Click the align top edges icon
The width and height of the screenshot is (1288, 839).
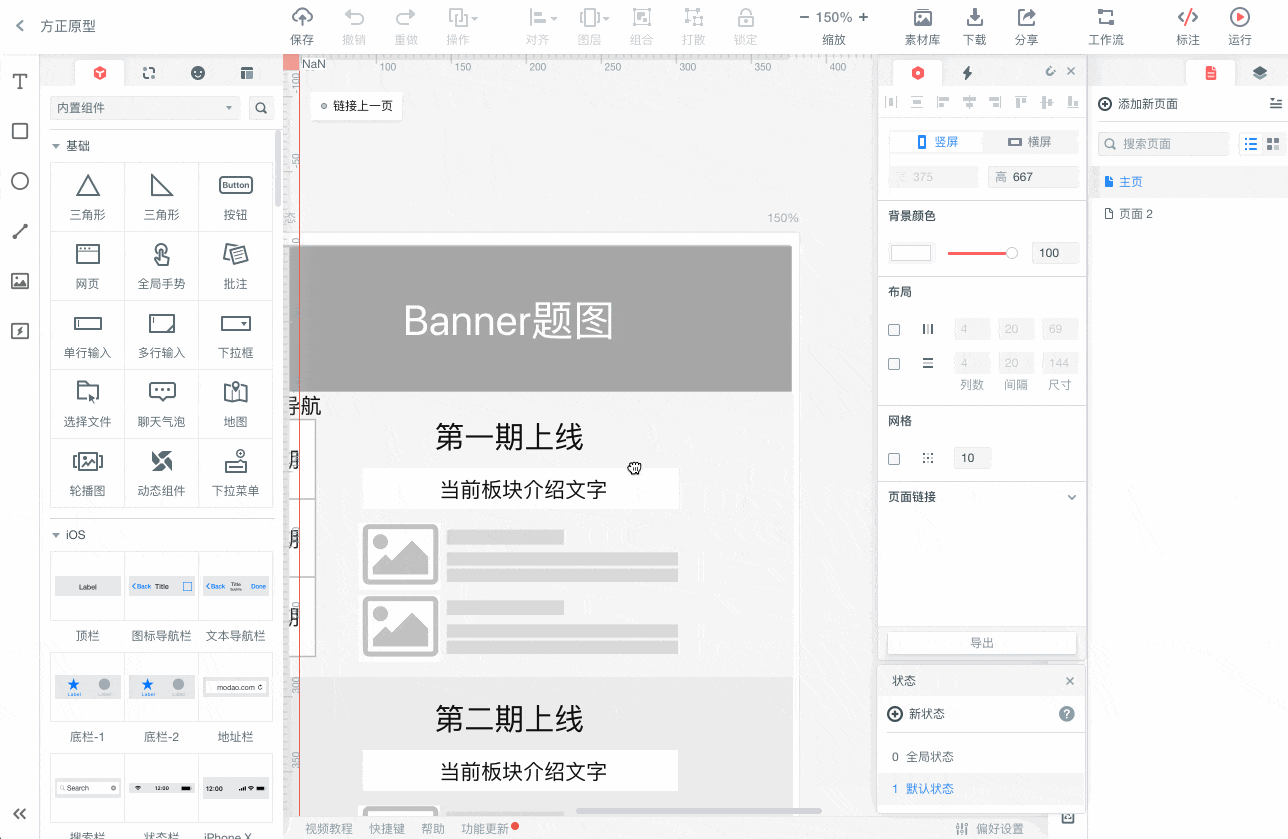(x=1020, y=102)
